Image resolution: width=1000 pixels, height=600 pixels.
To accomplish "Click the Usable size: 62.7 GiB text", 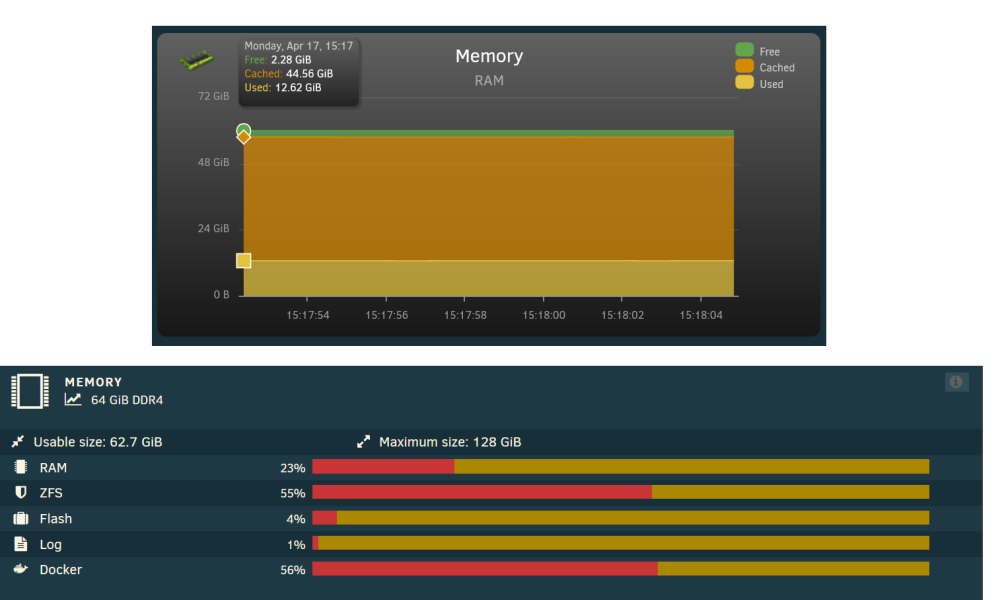I will (x=98, y=442).
